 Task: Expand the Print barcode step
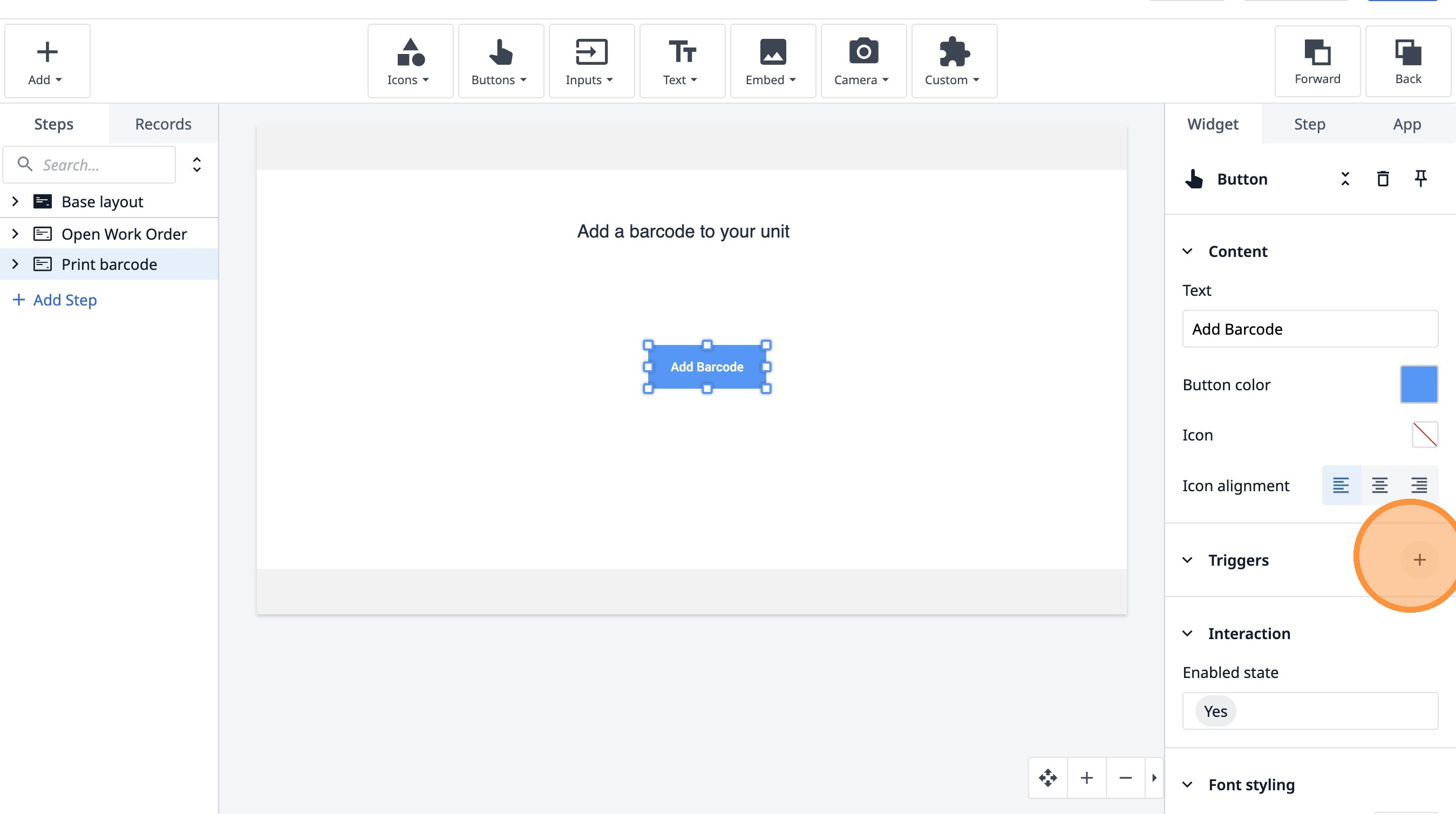click(15, 264)
